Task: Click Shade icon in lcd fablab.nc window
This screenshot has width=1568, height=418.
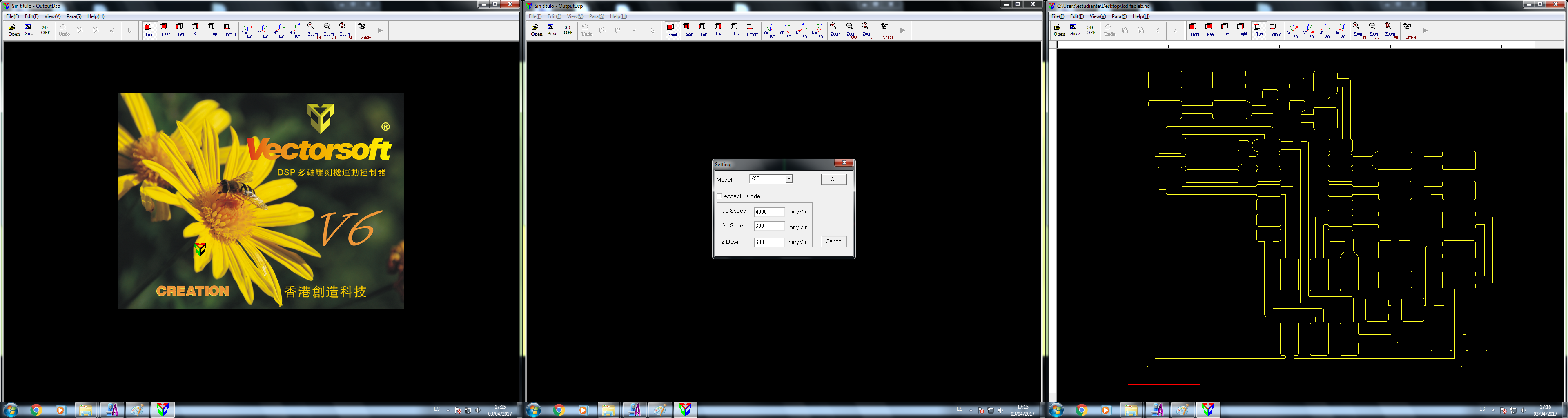Action: point(1410,31)
